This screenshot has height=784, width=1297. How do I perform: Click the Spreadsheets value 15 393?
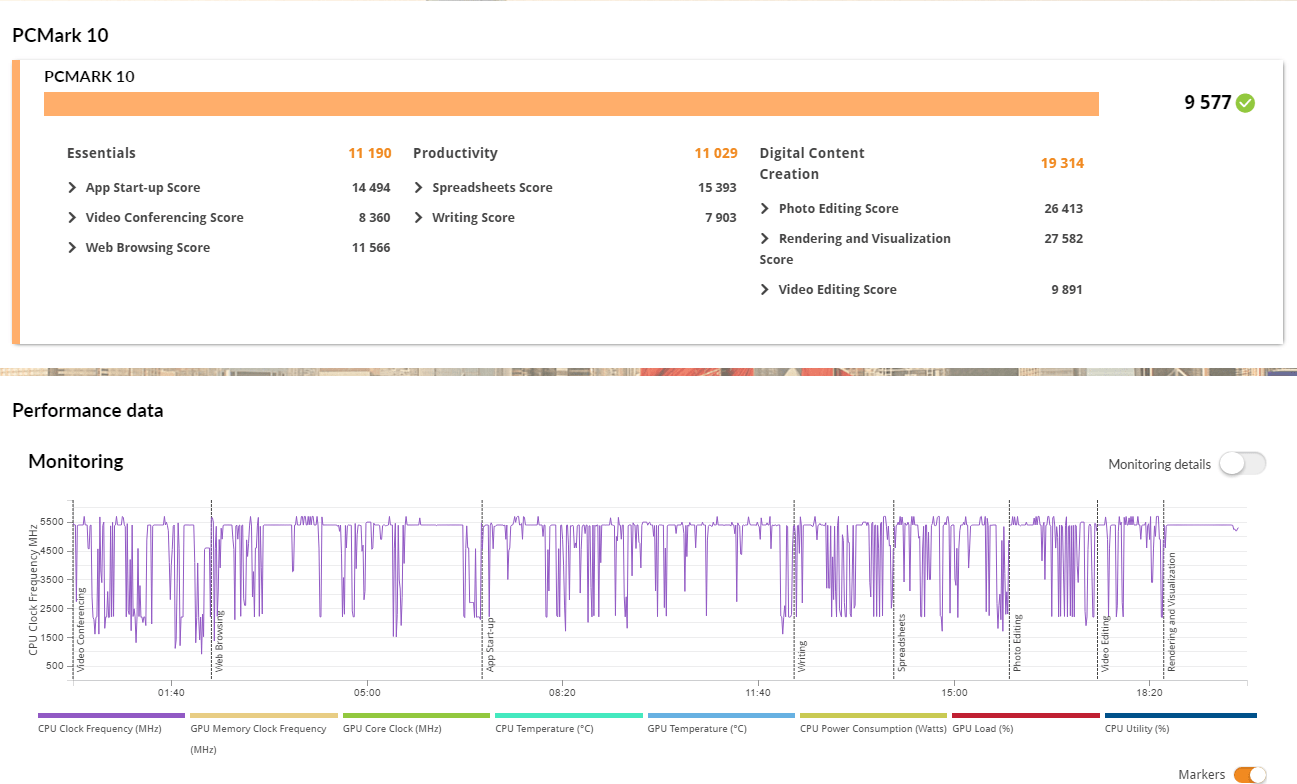(x=717, y=188)
